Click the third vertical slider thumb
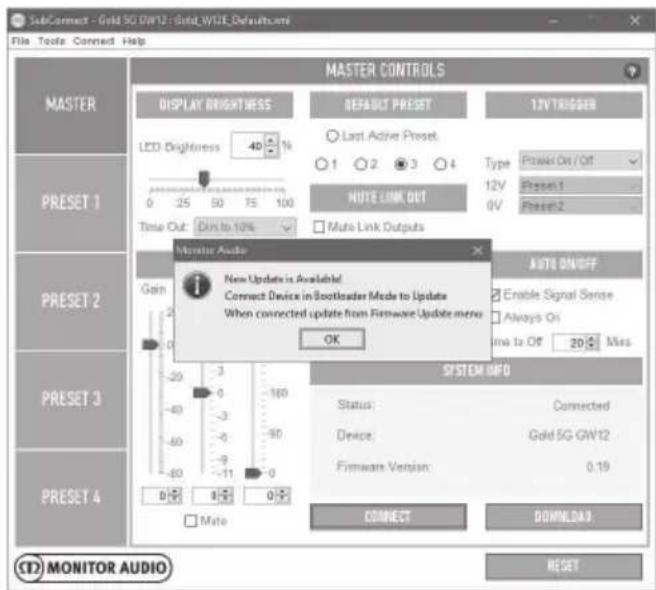 [253, 473]
